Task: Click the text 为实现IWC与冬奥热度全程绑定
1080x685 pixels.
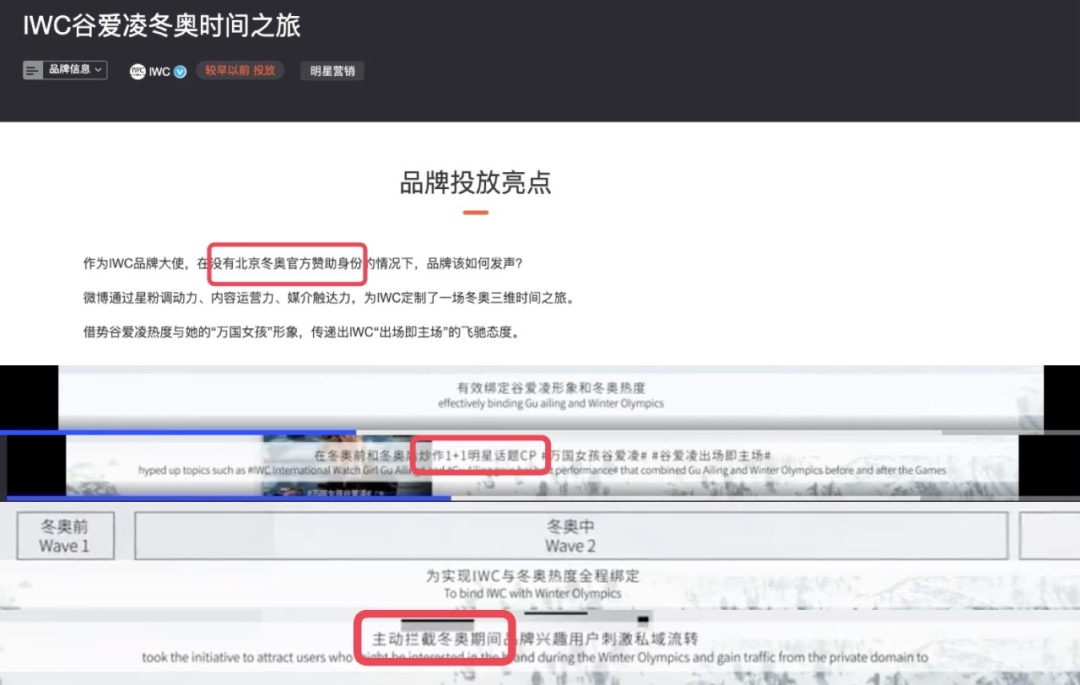Action: point(532,576)
